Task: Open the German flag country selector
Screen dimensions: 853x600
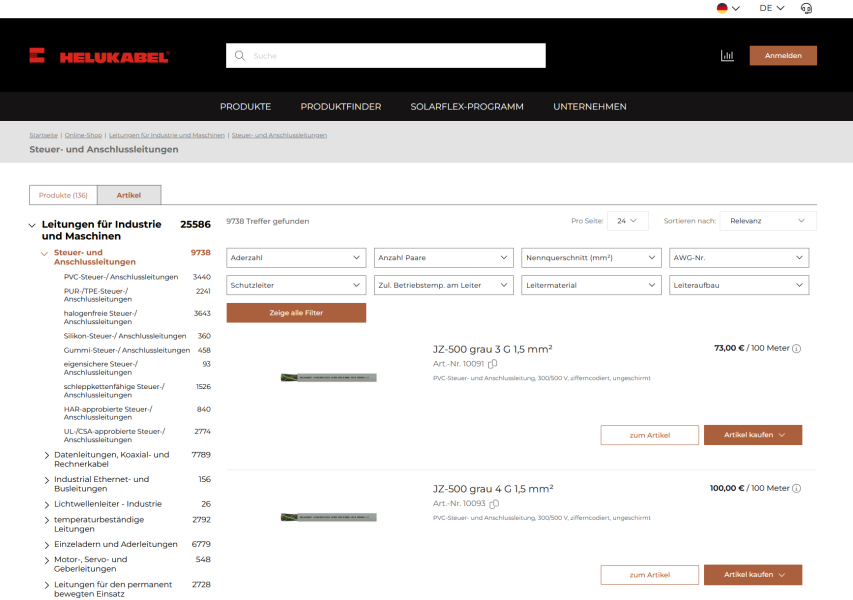Action: pos(727,8)
